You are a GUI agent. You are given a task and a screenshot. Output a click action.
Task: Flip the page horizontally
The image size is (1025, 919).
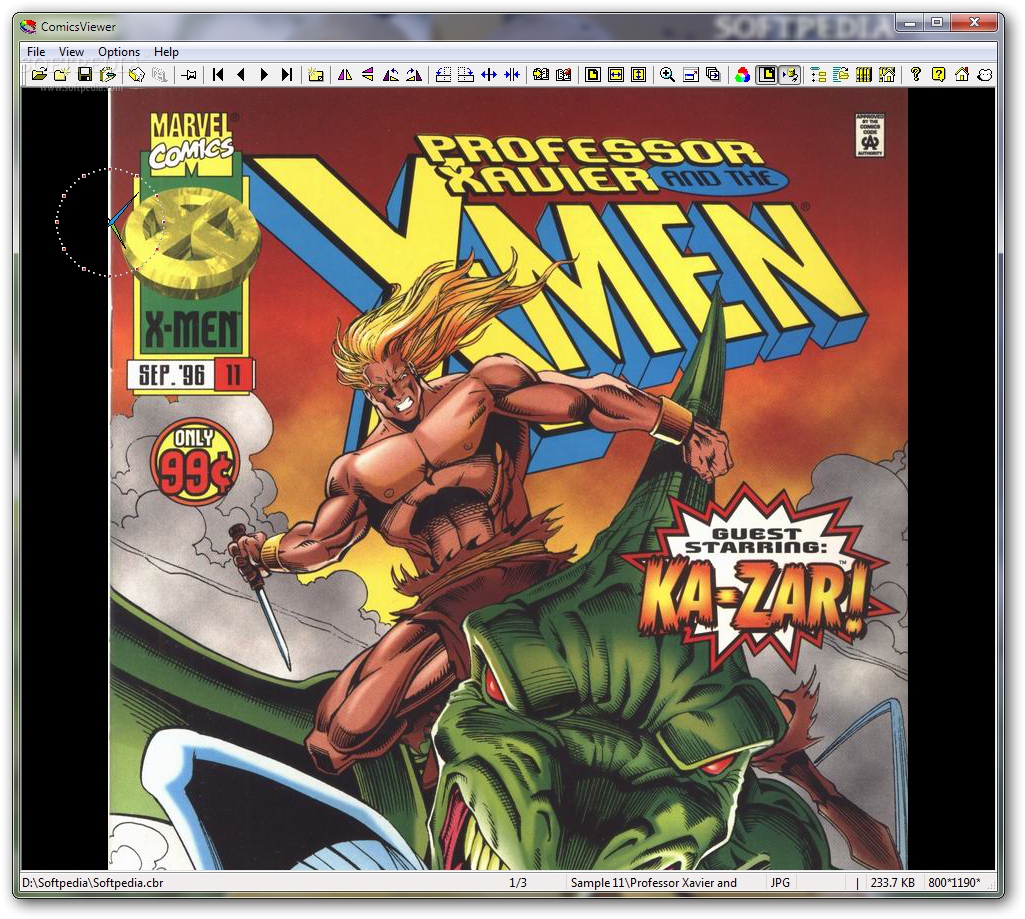345,75
